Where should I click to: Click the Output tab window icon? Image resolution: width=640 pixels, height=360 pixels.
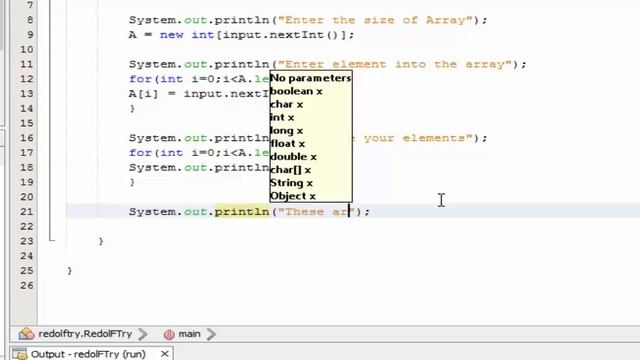coord(19,354)
